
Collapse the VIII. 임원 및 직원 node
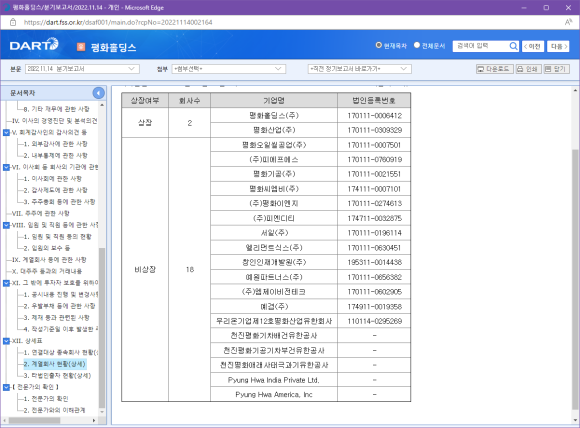click(6, 225)
